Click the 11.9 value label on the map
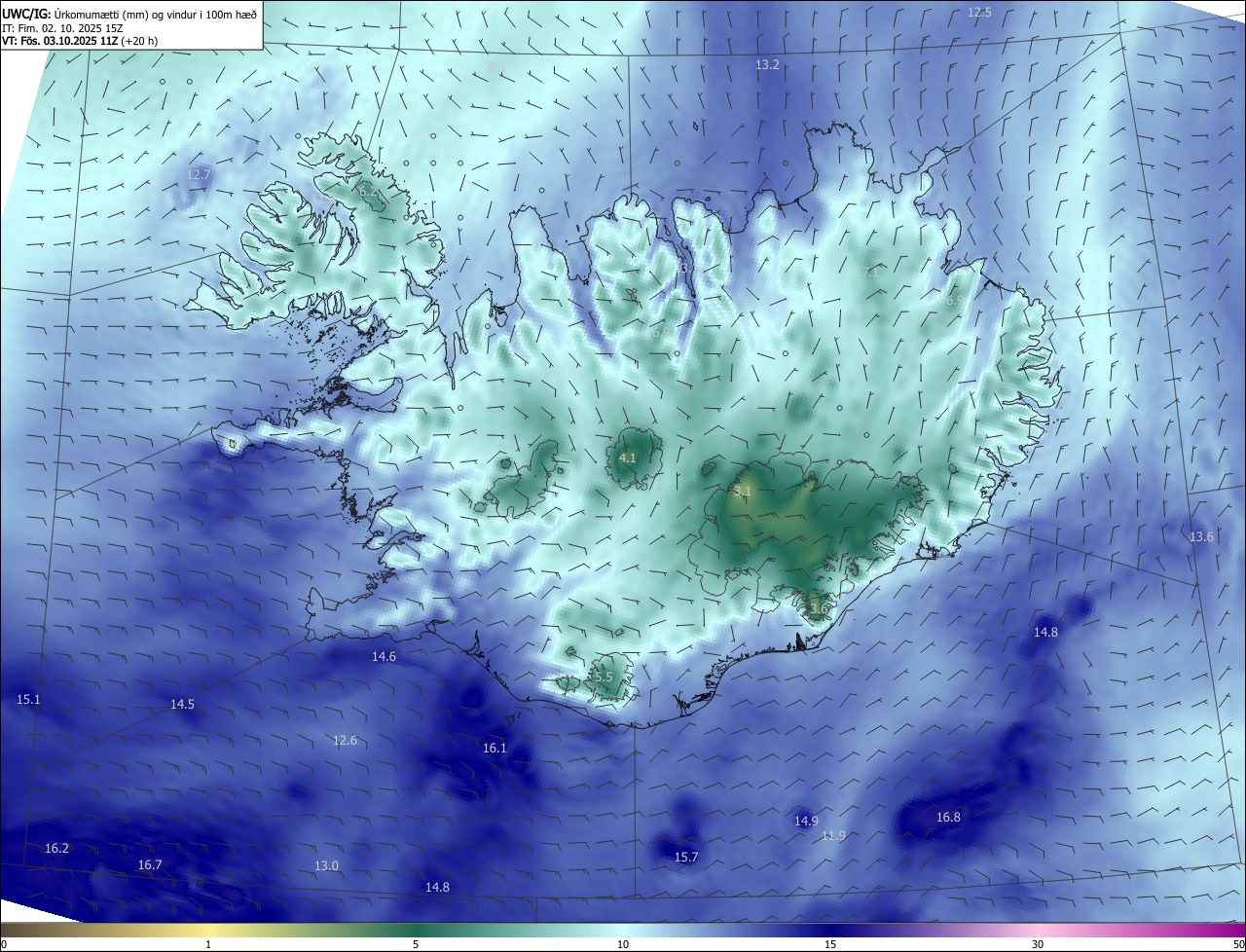Screen dimensions: 1246x952 [833, 836]
